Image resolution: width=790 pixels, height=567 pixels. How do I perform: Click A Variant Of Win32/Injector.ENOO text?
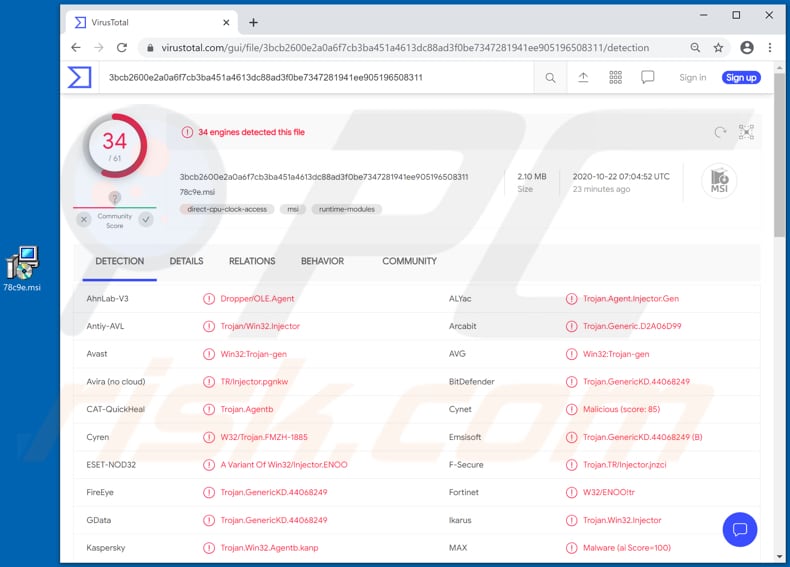click(x=284, y=465)
